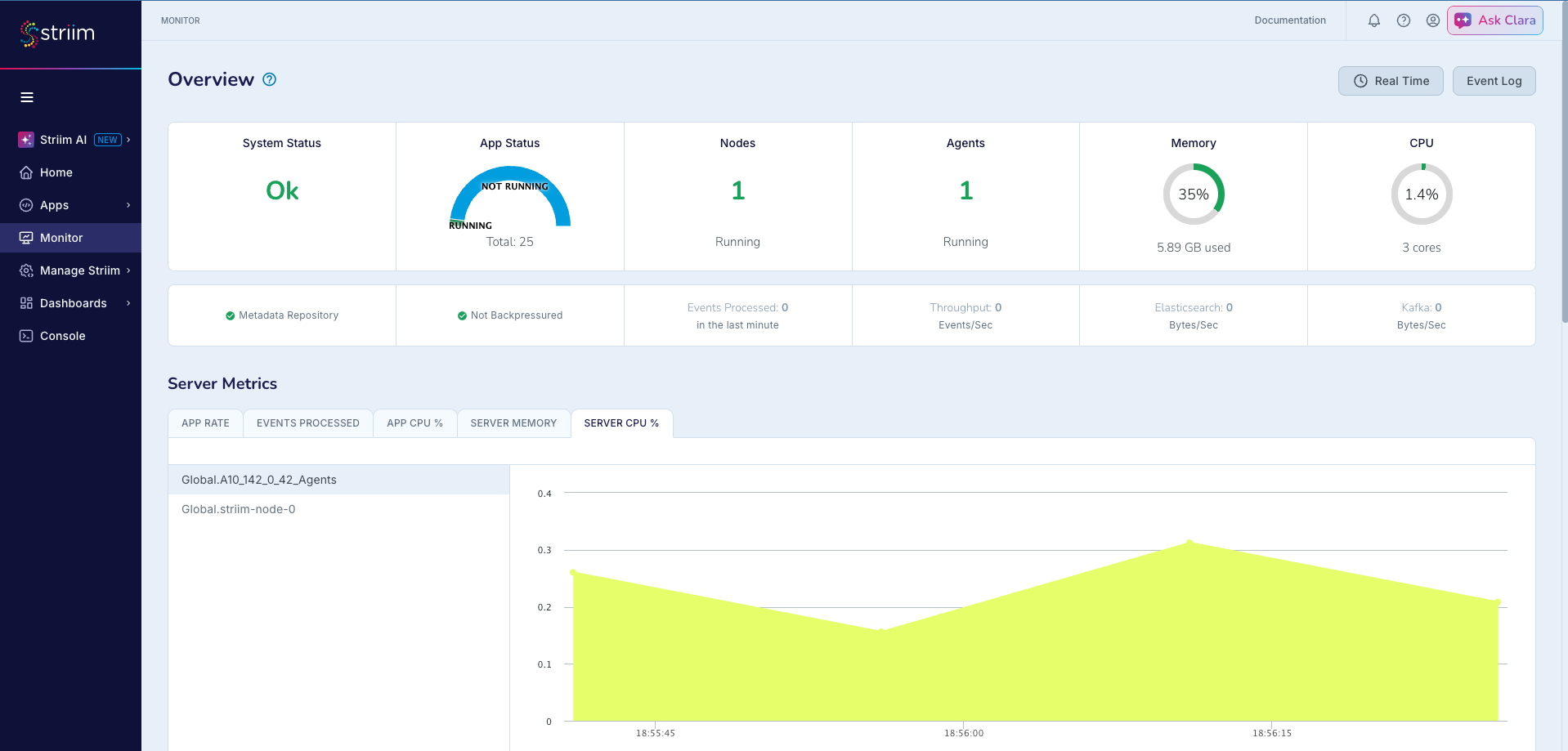
Task: Open the Documentation link
Action: (x=1290, y=20)
